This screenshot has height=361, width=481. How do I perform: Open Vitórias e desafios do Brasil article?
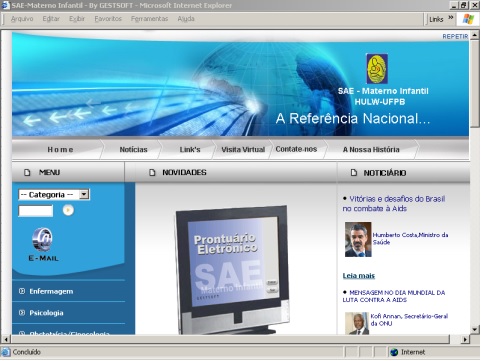pyautogui.click(x=394, y=203)
